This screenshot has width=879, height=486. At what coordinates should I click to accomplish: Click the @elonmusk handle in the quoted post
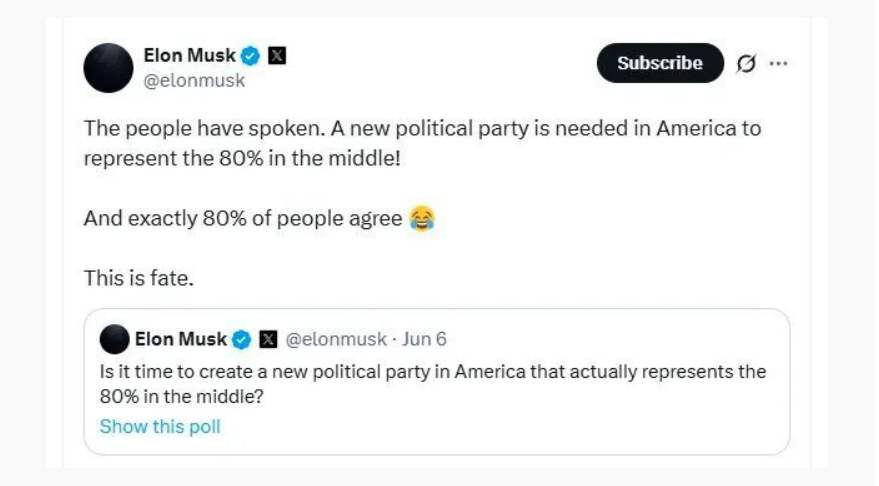(336, 340)
